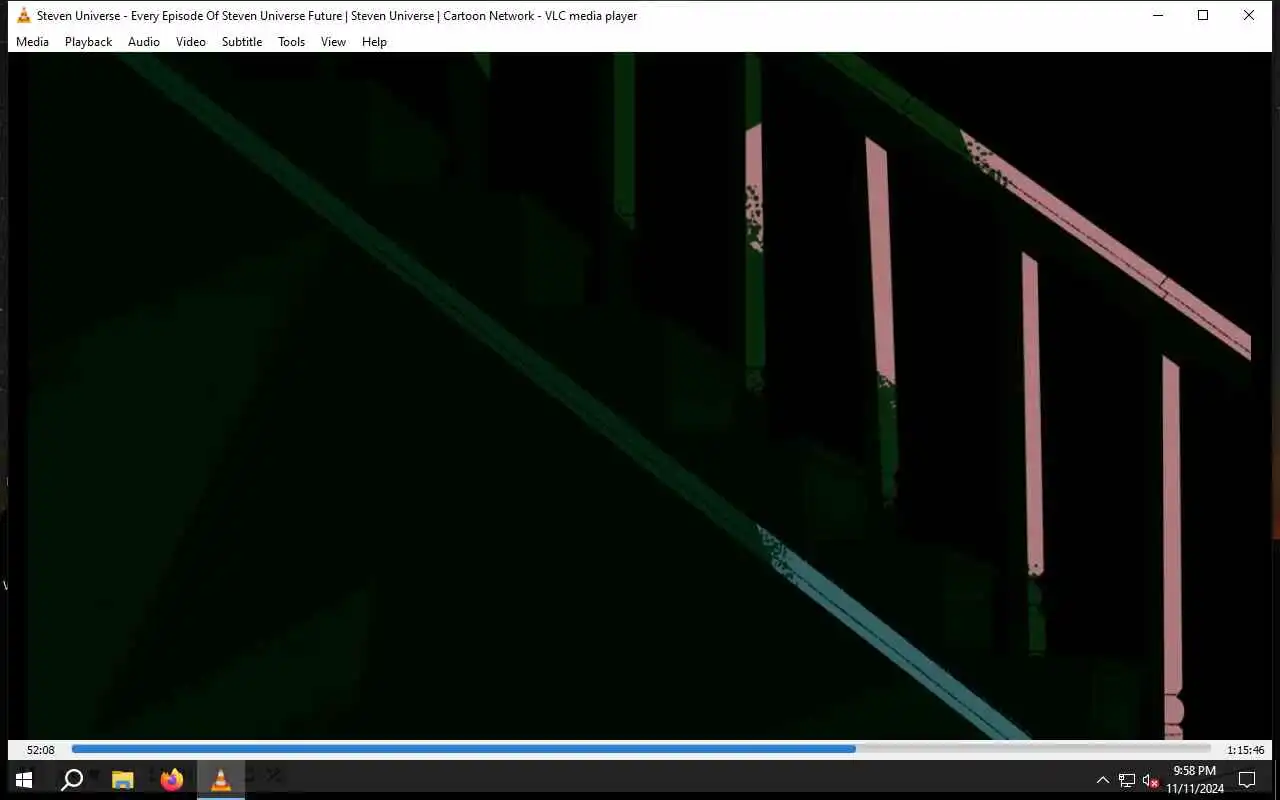1280x800 pixels.
Task: Open the Playback menu
Action: (88, 42)
